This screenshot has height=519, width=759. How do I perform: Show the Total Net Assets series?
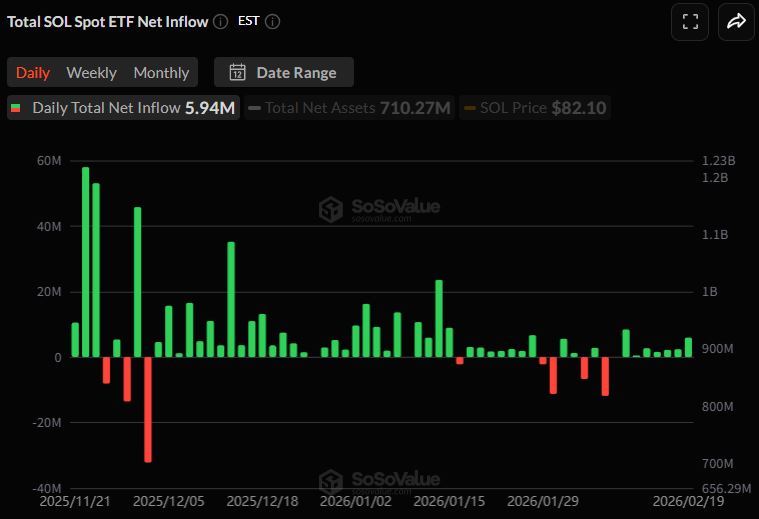click(x=349, y=107)
